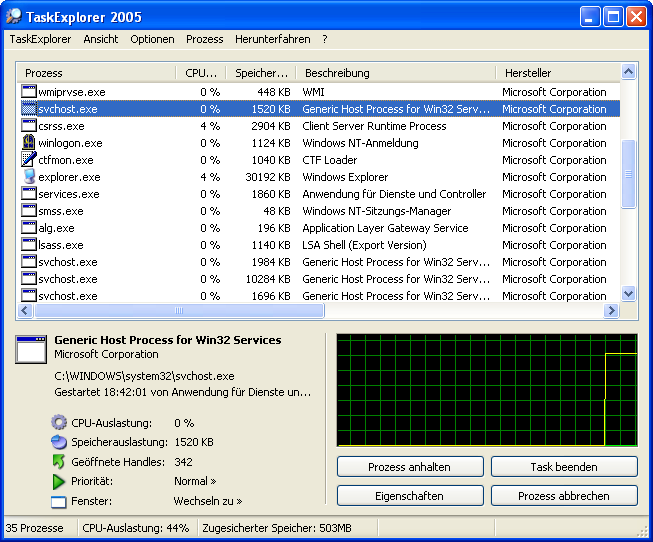Click the Task beenden button
Viewport: 653px width, 542px height.
coord(564,467)
